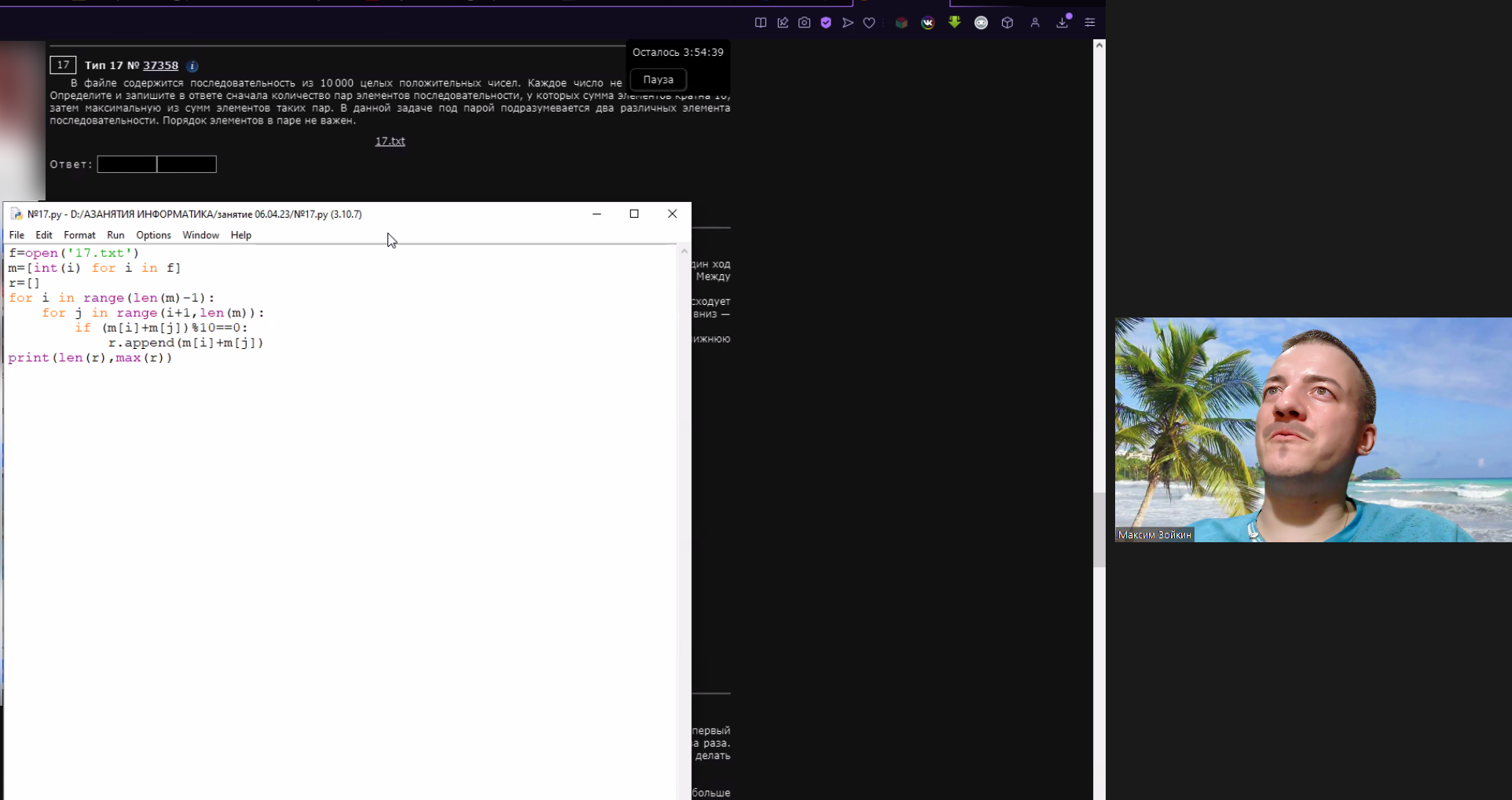Open the File menu in IDLE
Viewport: 1512px width, 800px height.
[17, 235]
